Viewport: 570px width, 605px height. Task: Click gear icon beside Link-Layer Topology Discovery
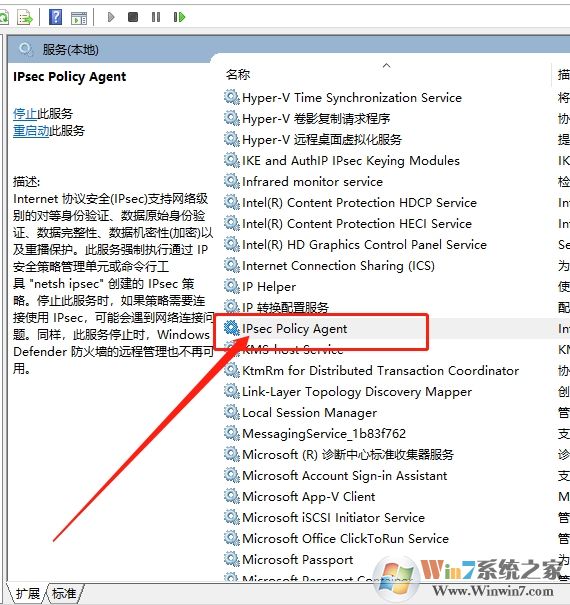pyautogui.click(x=232, y=391)
